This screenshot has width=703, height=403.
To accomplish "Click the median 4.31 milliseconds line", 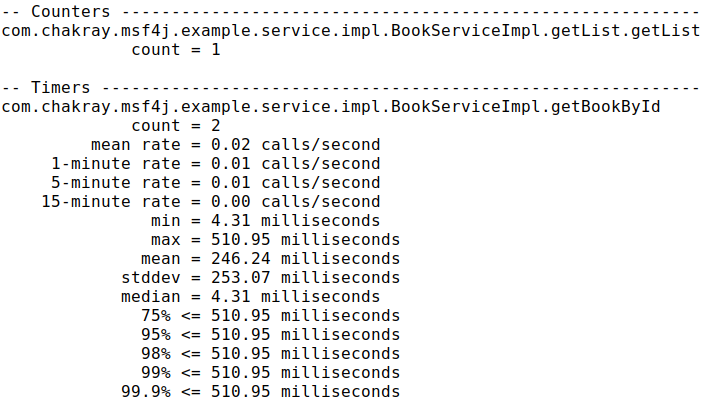I will point(250,297).
